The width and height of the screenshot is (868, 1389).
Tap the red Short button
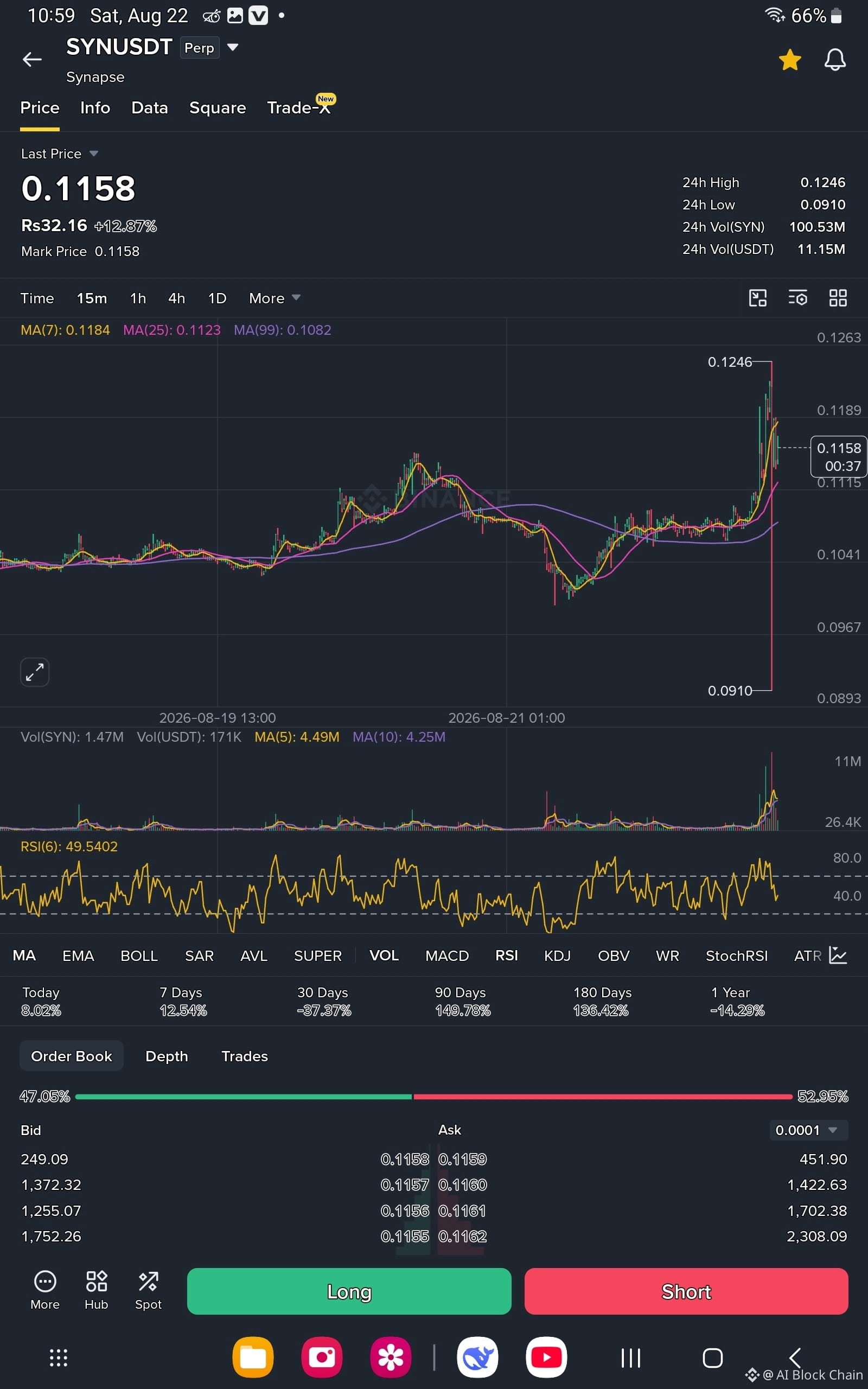(686, 1291)
